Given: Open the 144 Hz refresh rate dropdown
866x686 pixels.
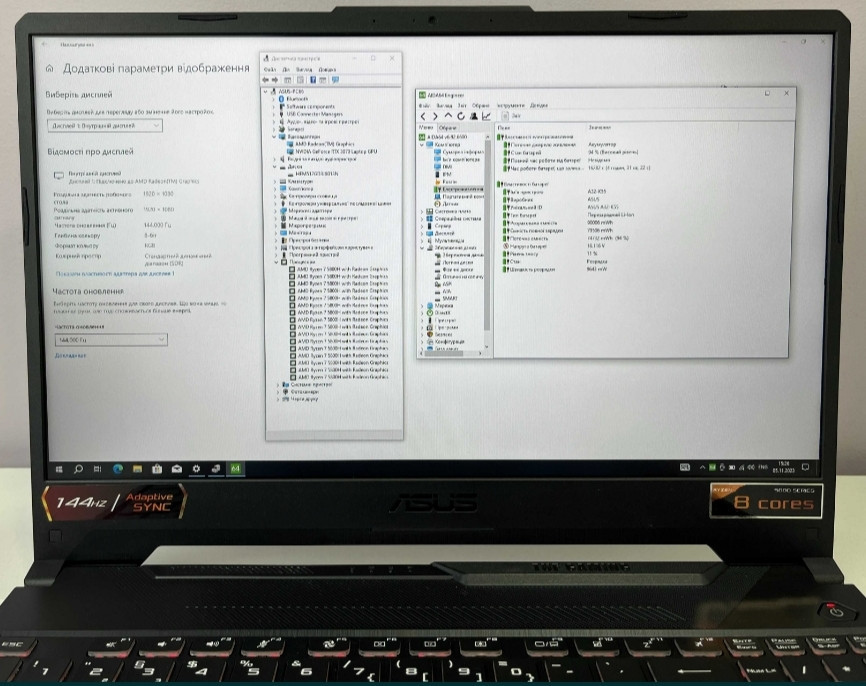Looking at the screenshot, I should coord(109,340).
